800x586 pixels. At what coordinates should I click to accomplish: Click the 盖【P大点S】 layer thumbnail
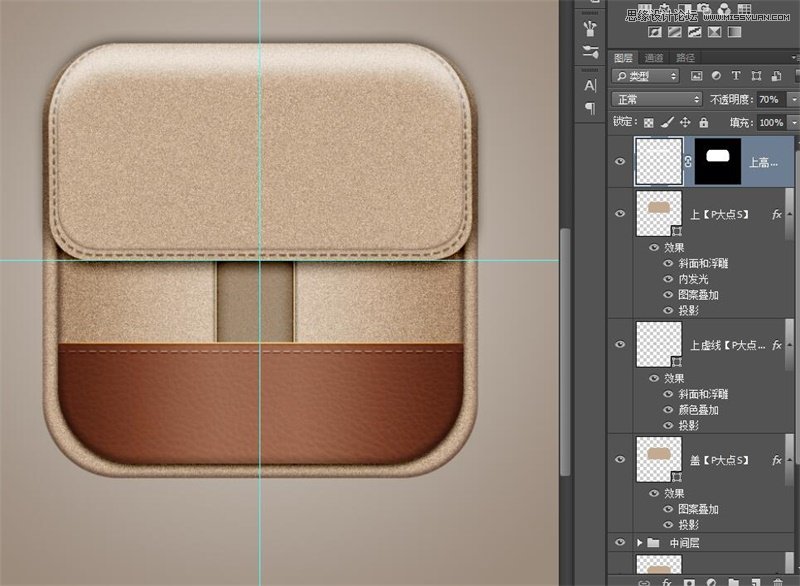tap(659, 460)
